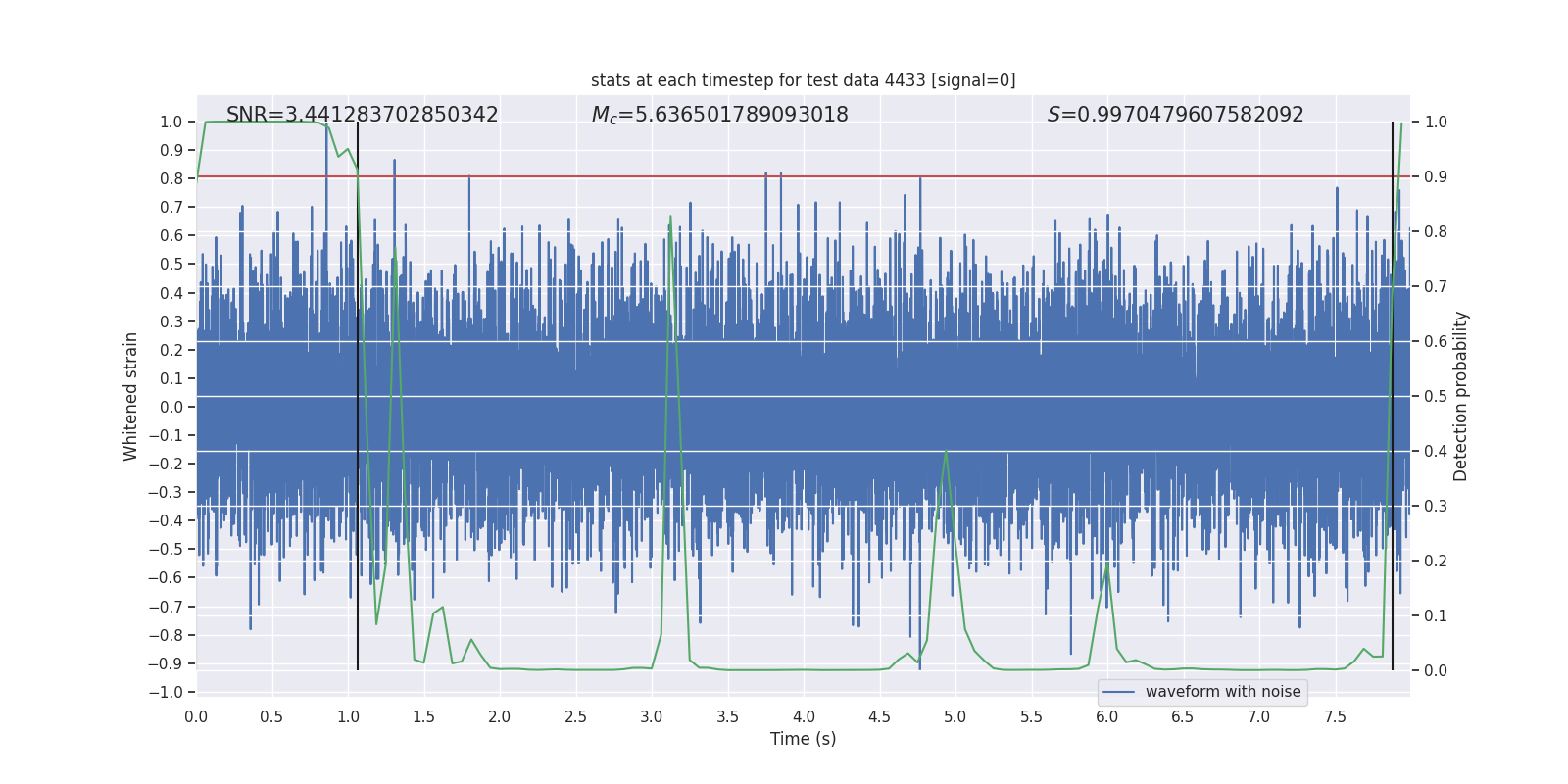Click tick 5.0 on the Time axis

pyautogui.click(x=955, y=716)
